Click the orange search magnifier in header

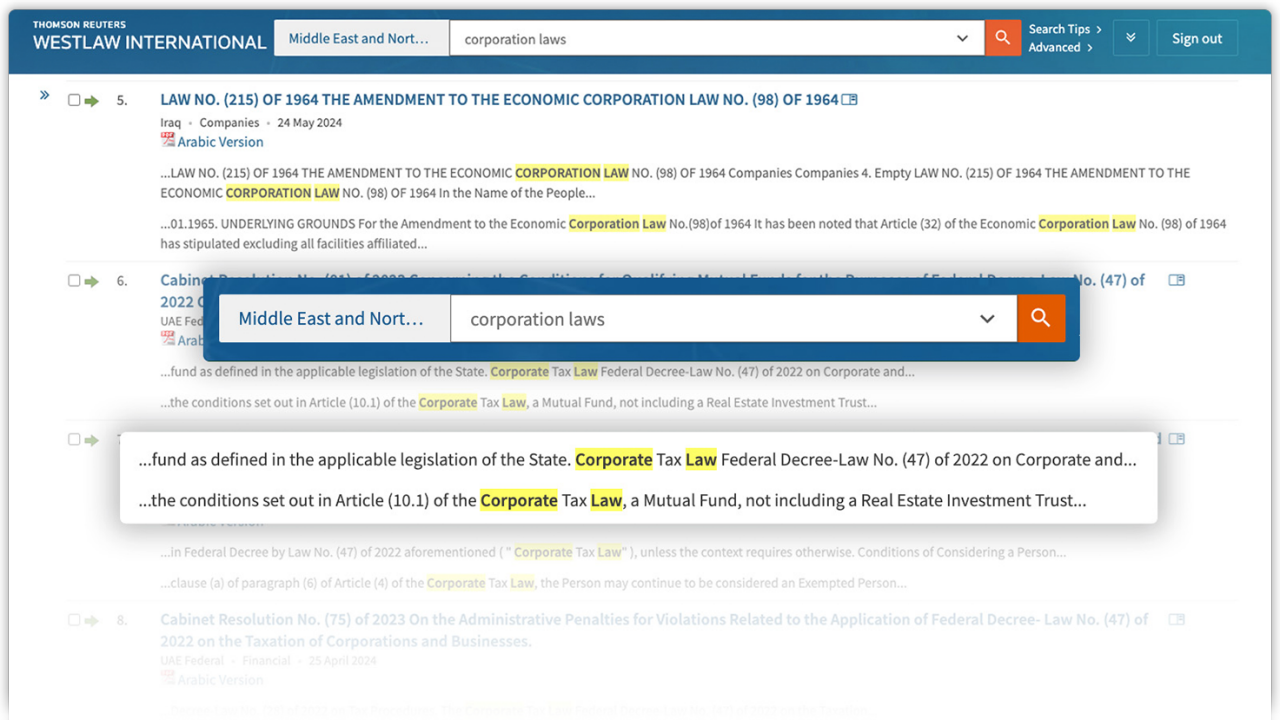(1003, 39)
